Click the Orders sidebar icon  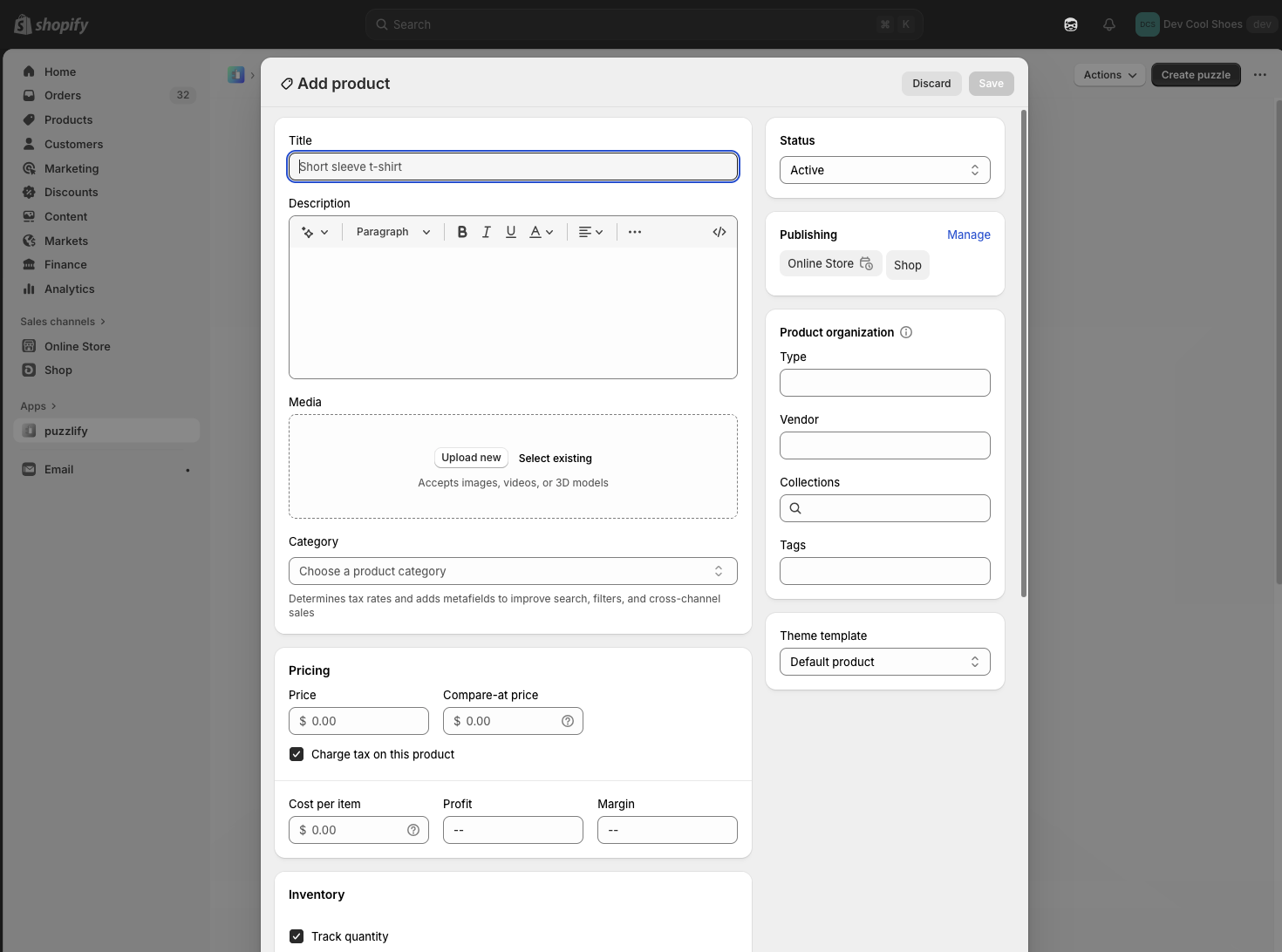click(x=29, y=95)
